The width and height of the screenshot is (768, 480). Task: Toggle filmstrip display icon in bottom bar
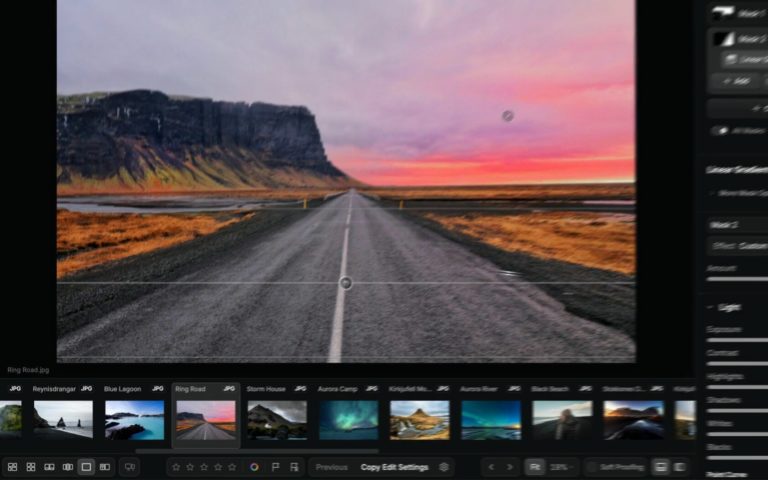tap(661, 467)
